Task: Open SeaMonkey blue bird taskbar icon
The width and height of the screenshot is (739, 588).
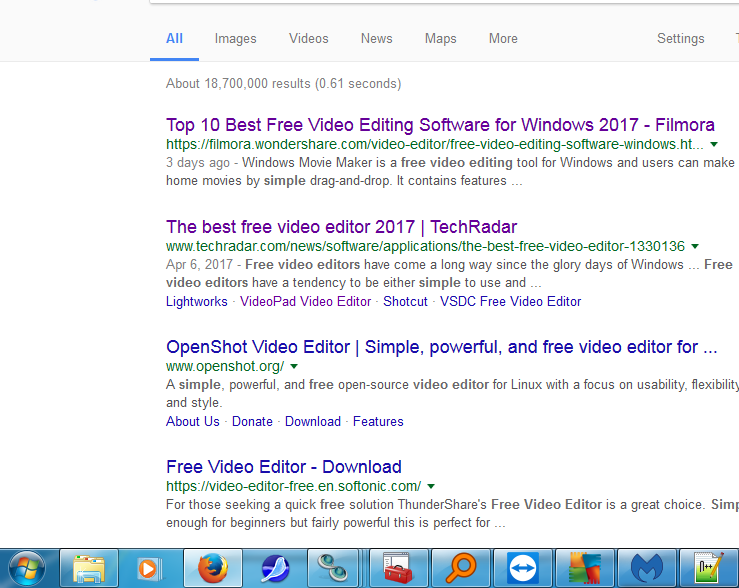Action: (275, 569)
